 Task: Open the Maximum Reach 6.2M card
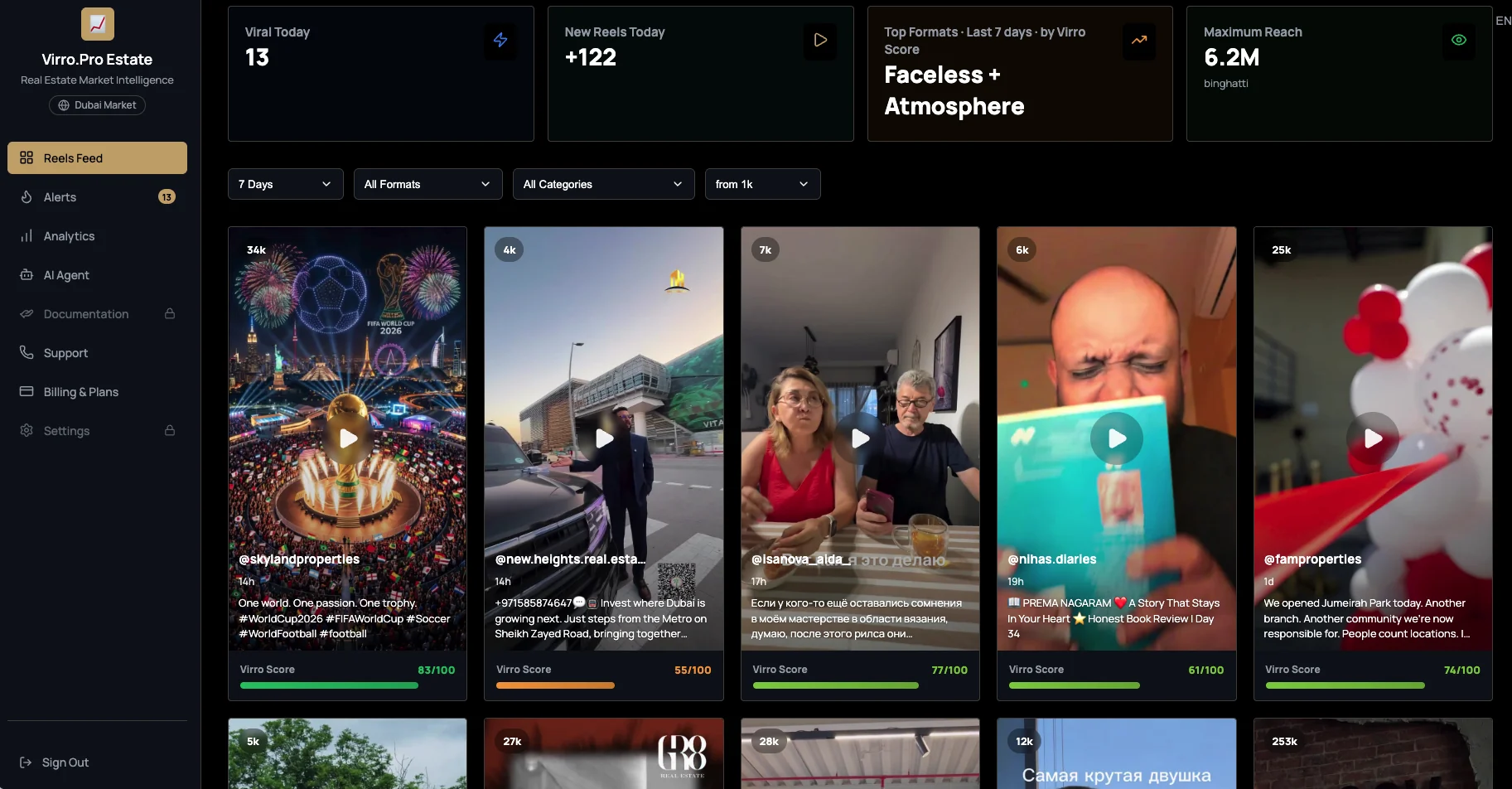(1339, 74)
